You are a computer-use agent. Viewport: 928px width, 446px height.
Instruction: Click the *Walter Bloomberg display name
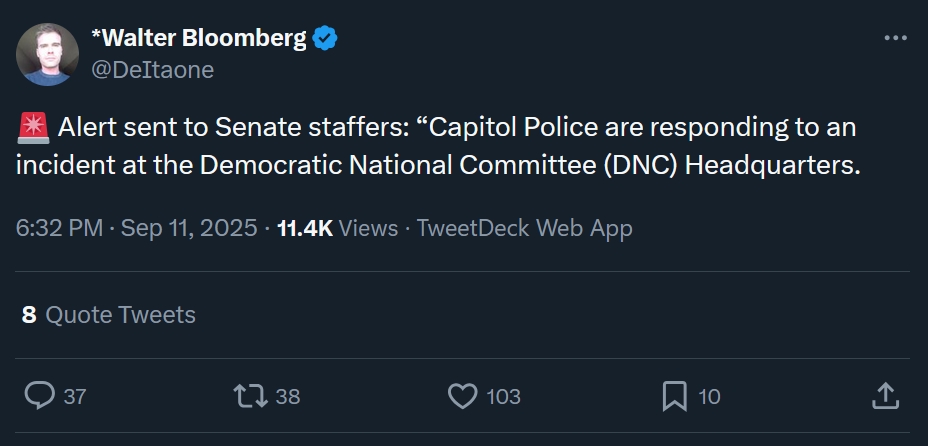pyautogui.click(x=198, y=39)
